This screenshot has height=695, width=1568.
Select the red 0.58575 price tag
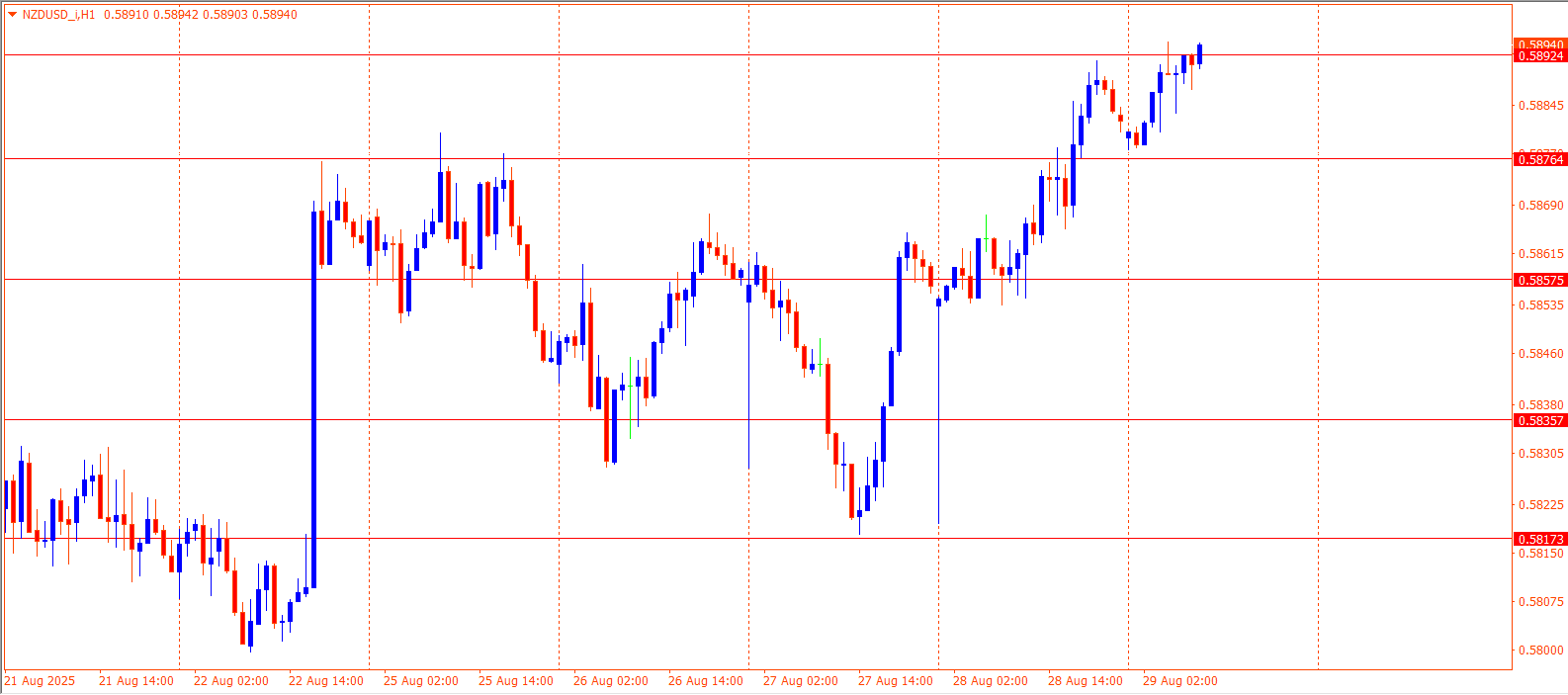click(x=1540, y=280)
